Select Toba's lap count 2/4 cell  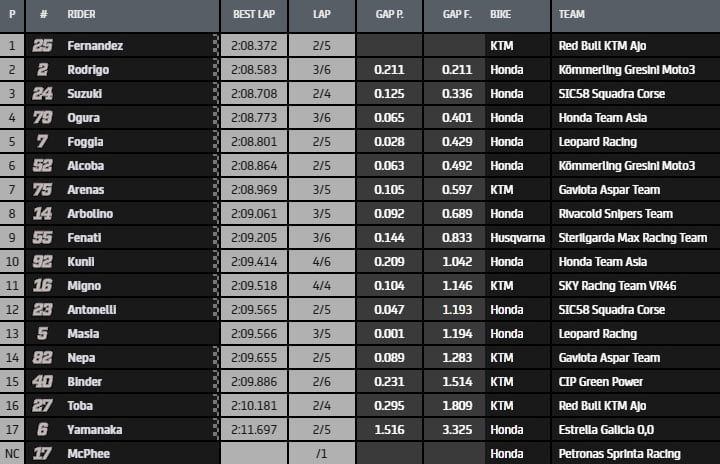[x=321, y=406]
